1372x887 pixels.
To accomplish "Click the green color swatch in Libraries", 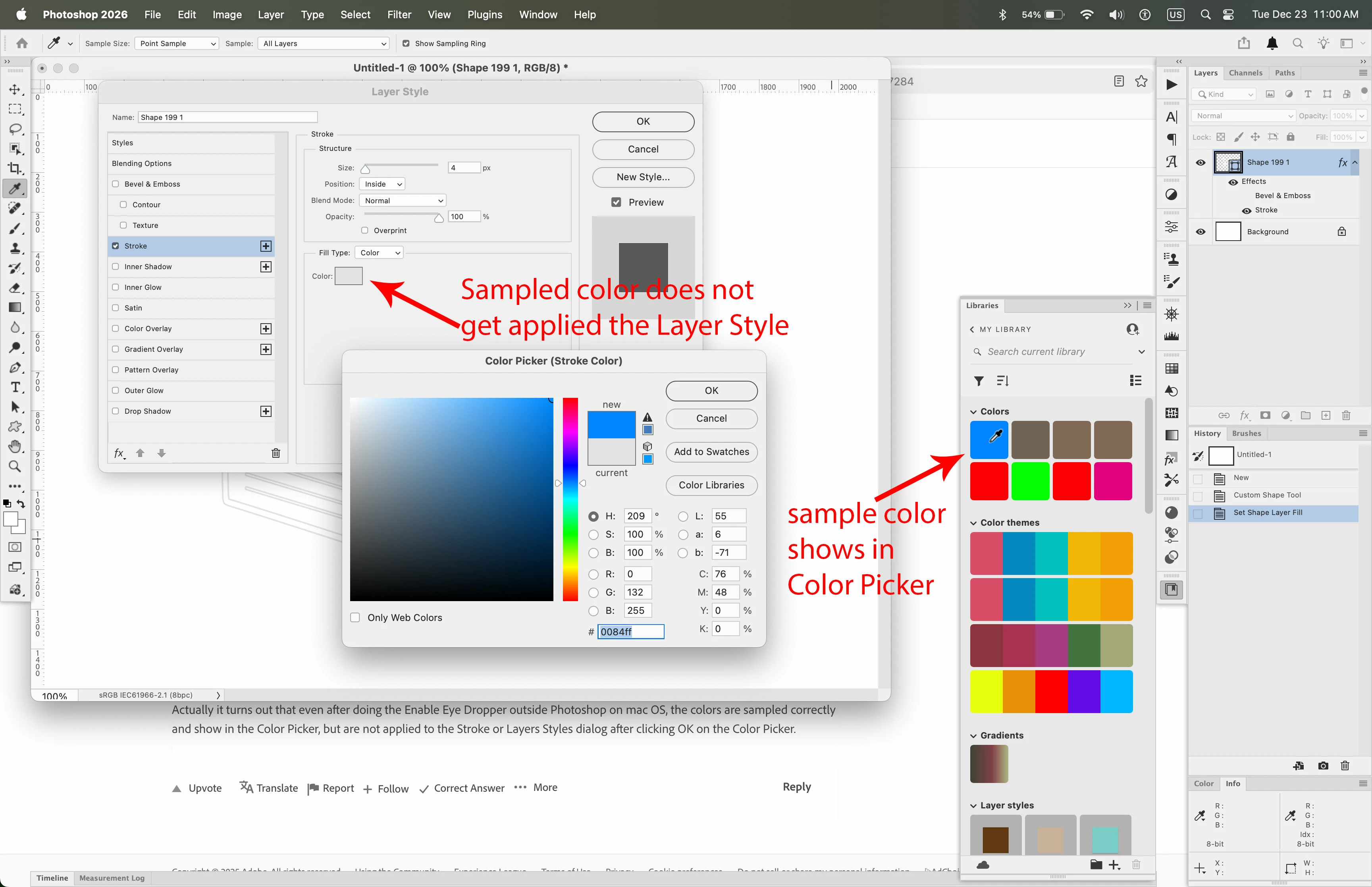I will tap(1030, 481).
